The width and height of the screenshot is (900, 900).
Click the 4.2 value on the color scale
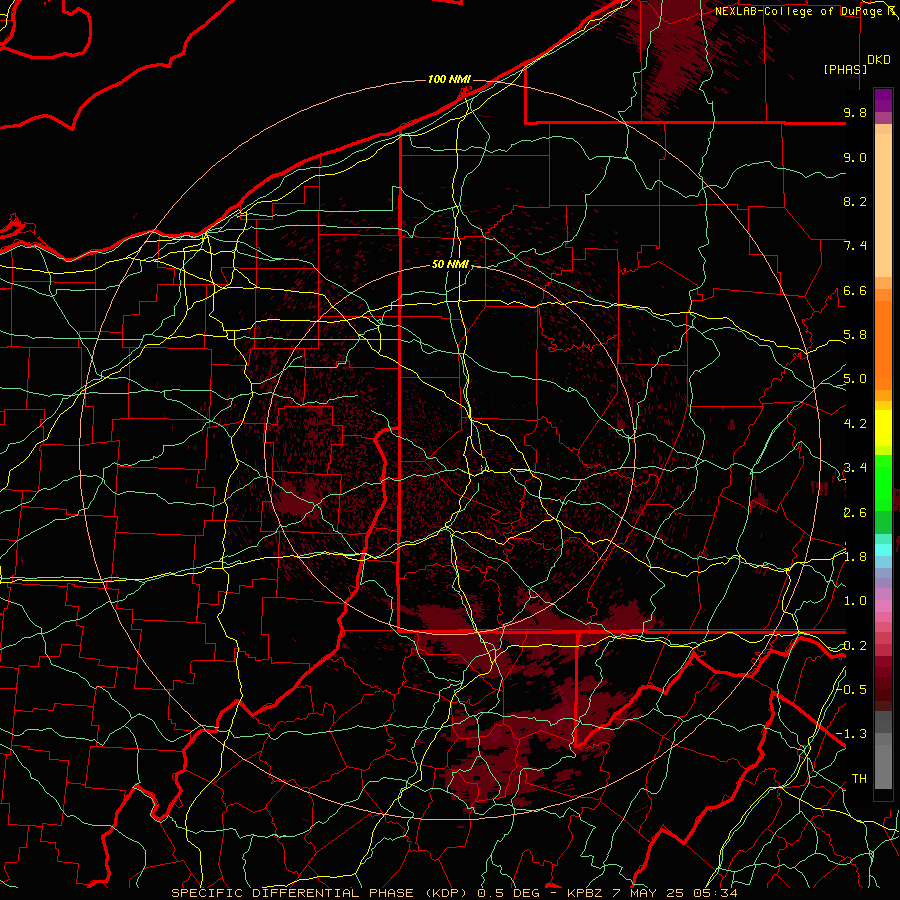855,424
